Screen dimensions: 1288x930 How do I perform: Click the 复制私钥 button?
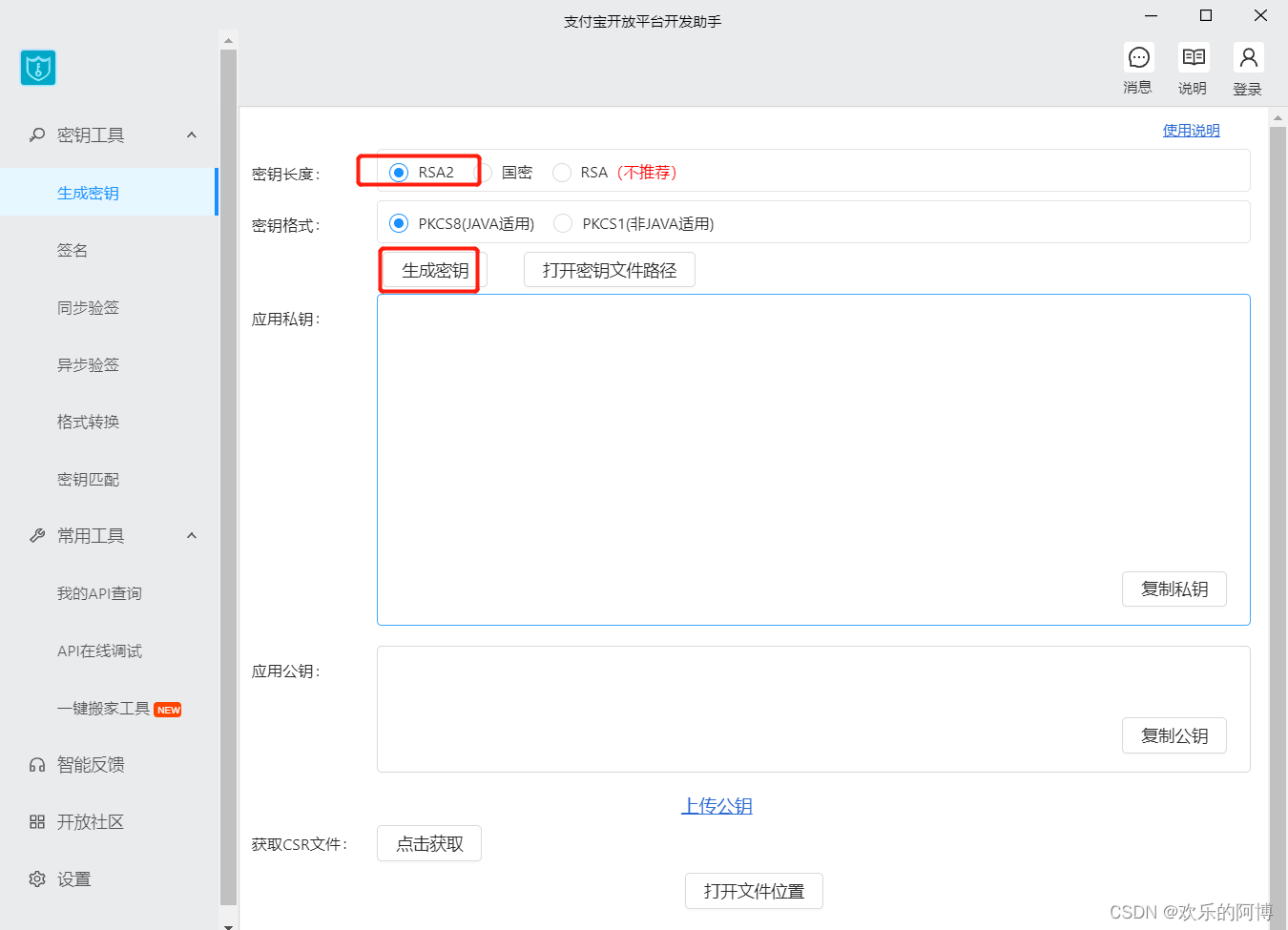coord(1174,589)
